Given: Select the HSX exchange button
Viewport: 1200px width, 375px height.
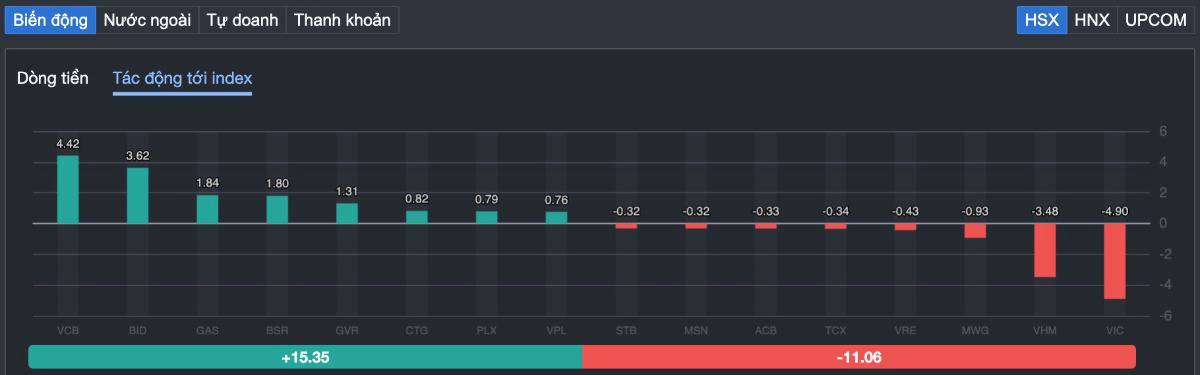Looking at the screenshot, I should [1042, 20].
